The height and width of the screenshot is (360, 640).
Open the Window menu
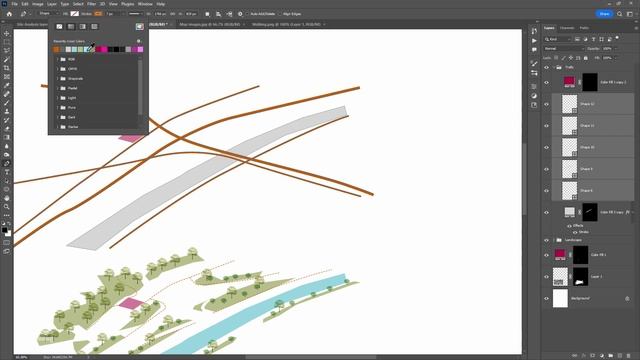145,4
